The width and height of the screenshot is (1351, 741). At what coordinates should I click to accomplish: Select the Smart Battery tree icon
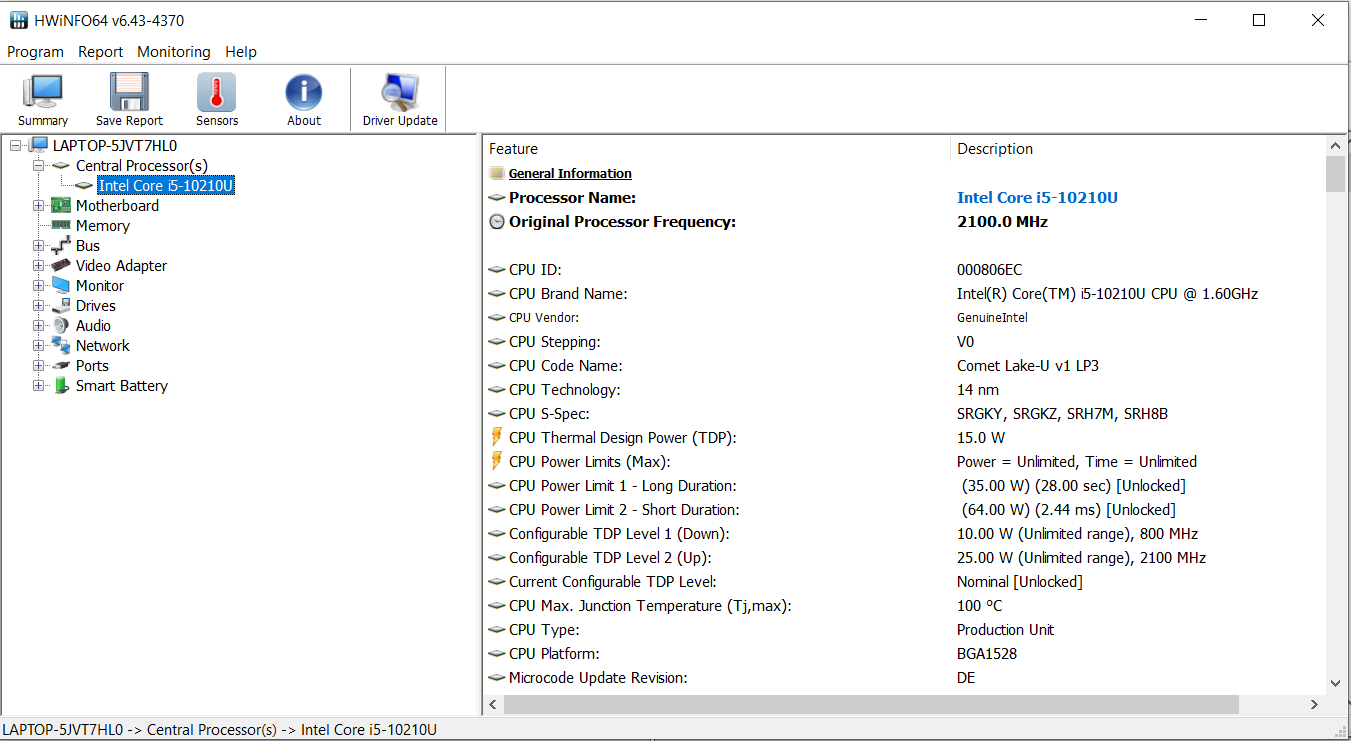(x=62, y=386)
